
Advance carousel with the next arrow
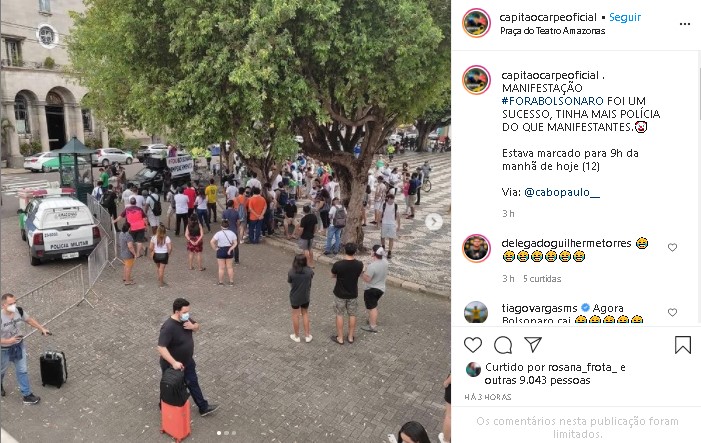pos(434,222)
